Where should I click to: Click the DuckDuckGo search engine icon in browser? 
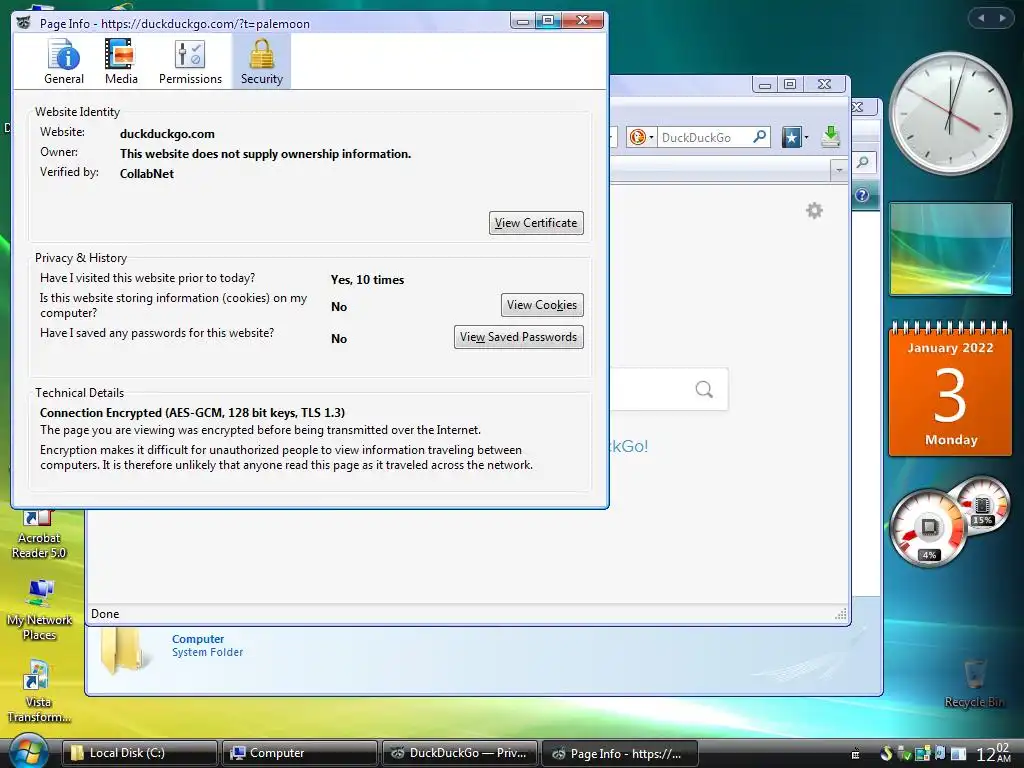pos(638,137)
